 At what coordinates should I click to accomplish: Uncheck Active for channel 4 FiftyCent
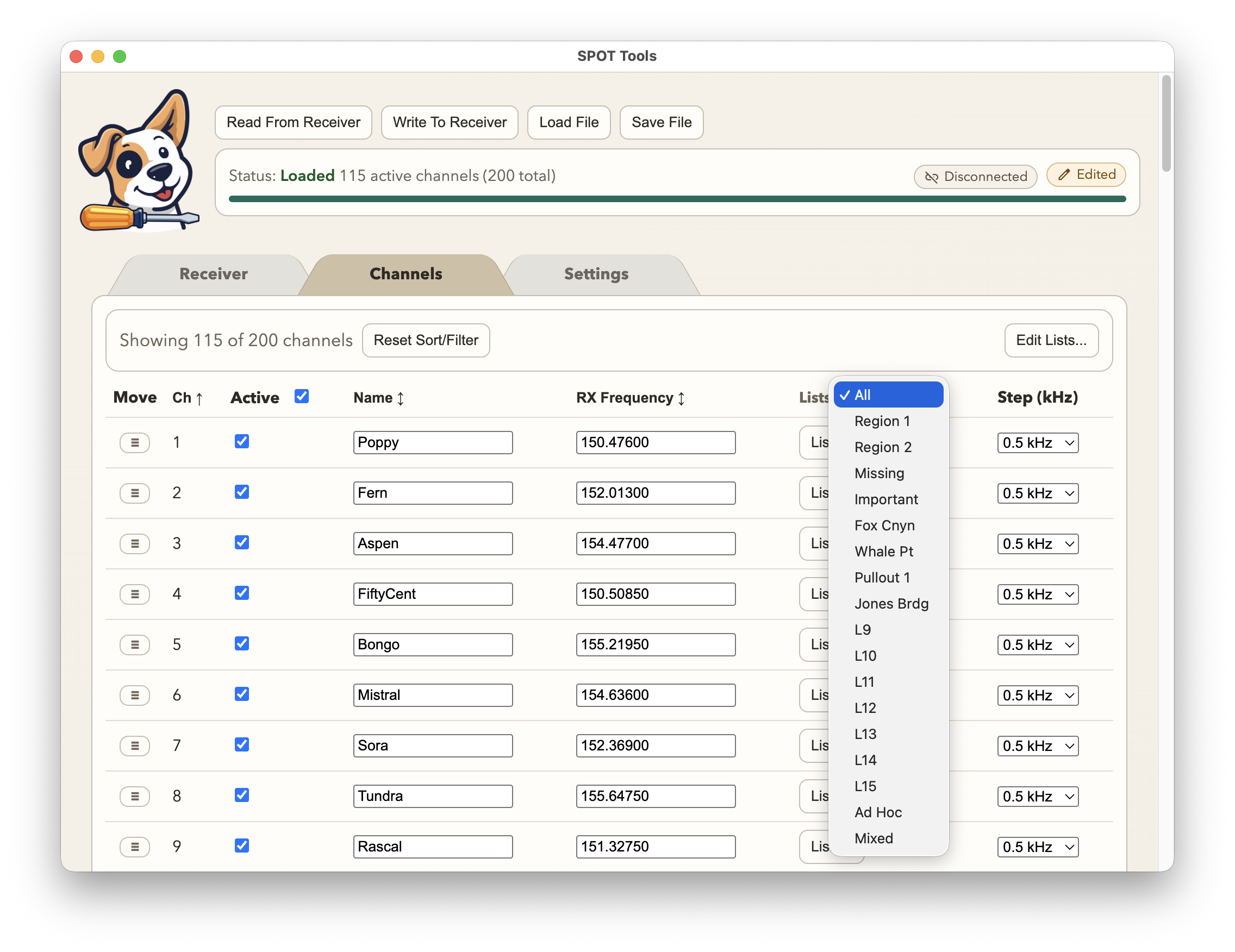[241, 593]
